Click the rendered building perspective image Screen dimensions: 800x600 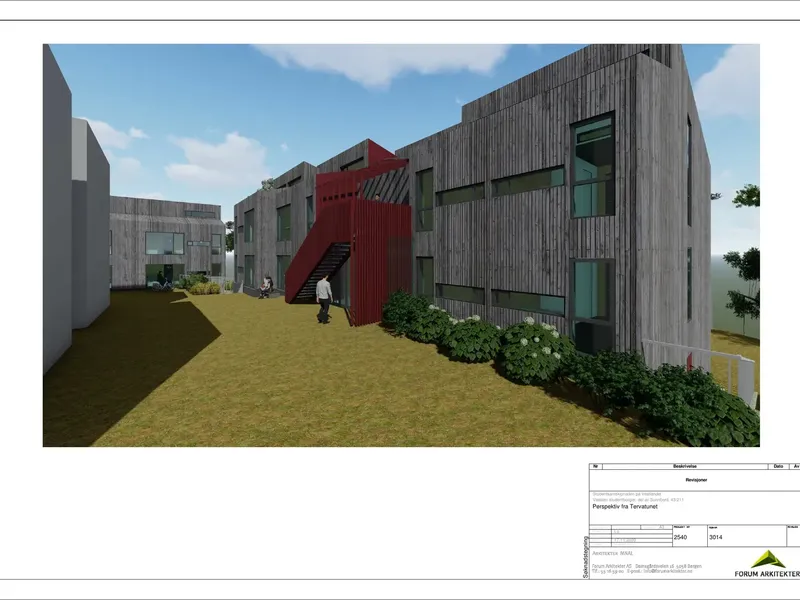(x=401, y=245)
